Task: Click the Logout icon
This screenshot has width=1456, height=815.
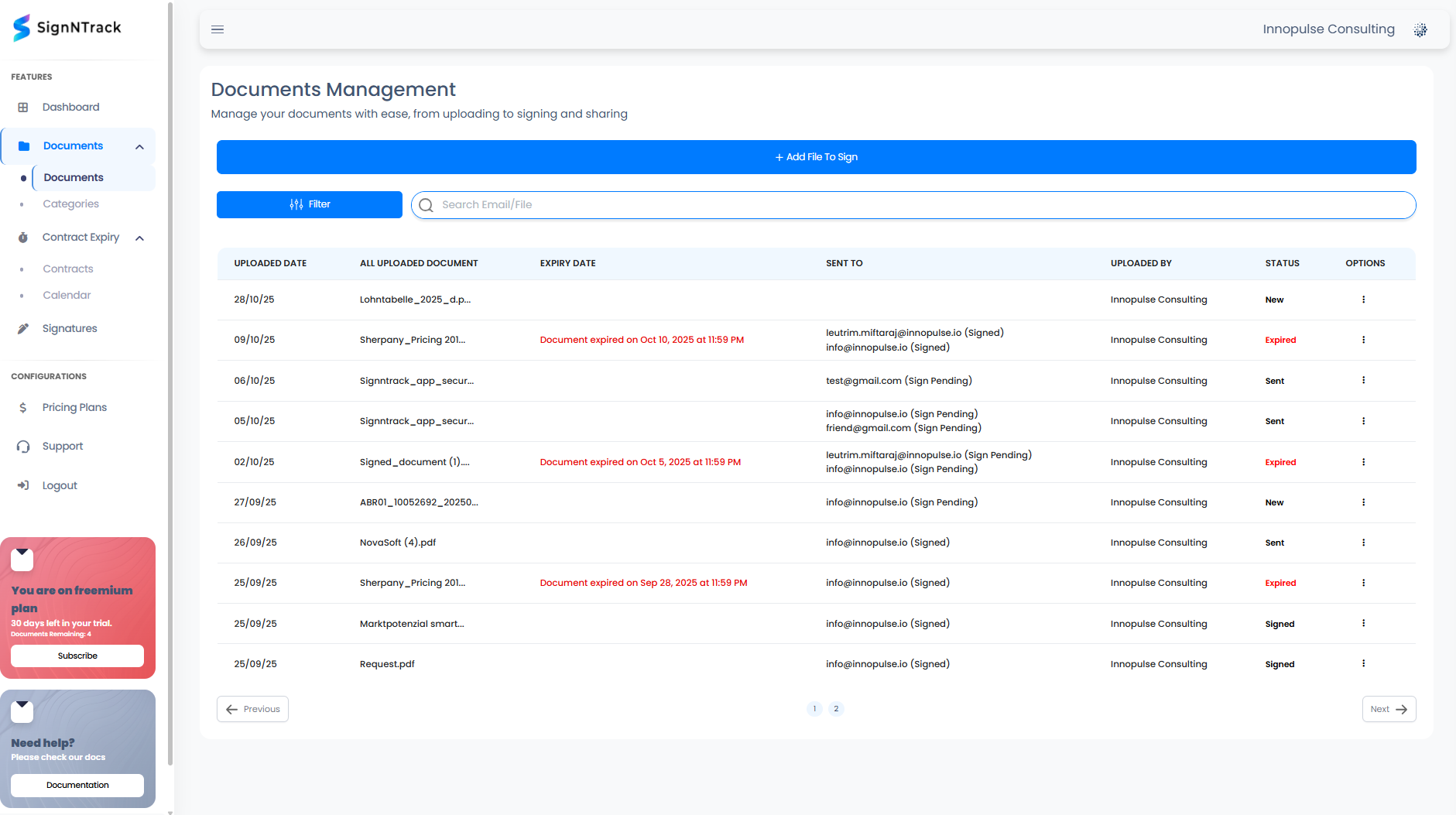Action: pyautogui.click(x=24, y=485)
